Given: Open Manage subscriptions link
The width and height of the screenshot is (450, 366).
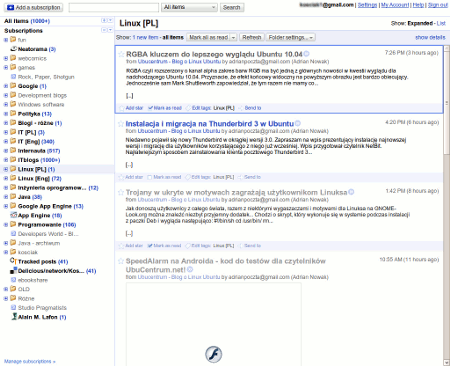Looking at the screenshot, I should tap(30, 361).
